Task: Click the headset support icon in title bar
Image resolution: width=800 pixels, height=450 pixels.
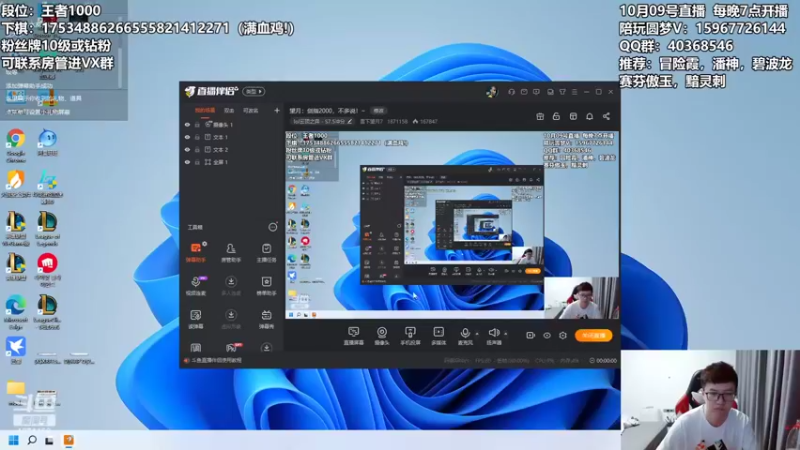Action: point(511,92)
